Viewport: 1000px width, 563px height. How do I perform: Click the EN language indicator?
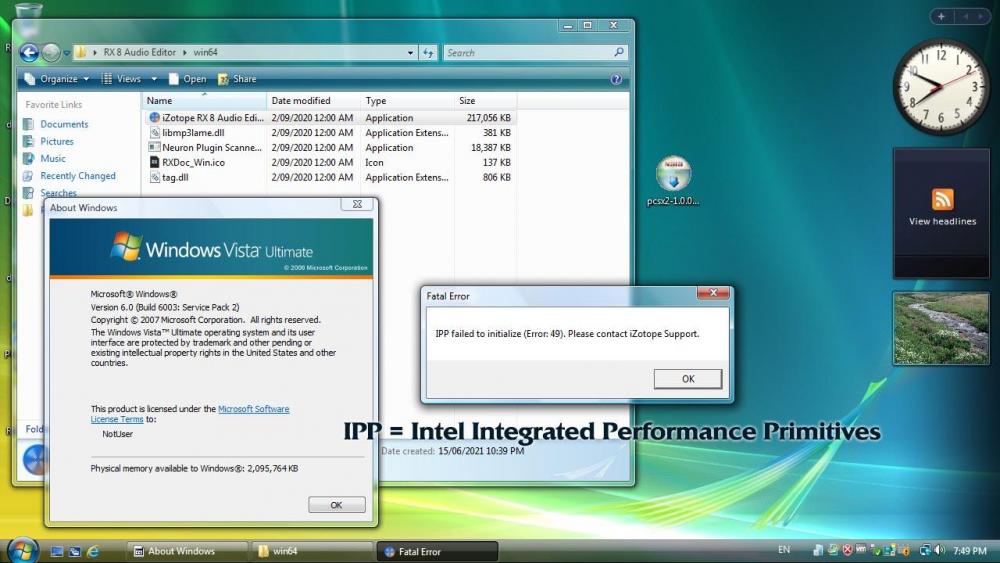[x=784, y=550]
